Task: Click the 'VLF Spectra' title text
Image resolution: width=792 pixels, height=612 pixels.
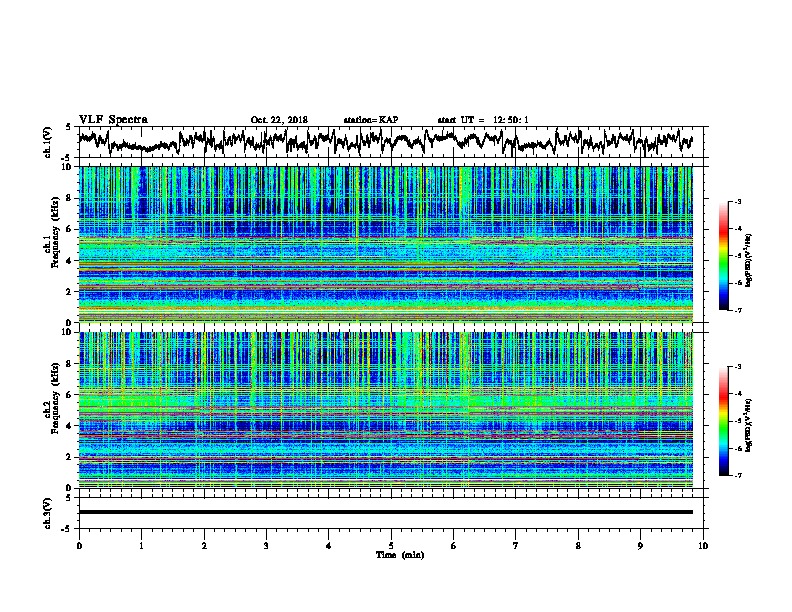Action: click(113, 120)
